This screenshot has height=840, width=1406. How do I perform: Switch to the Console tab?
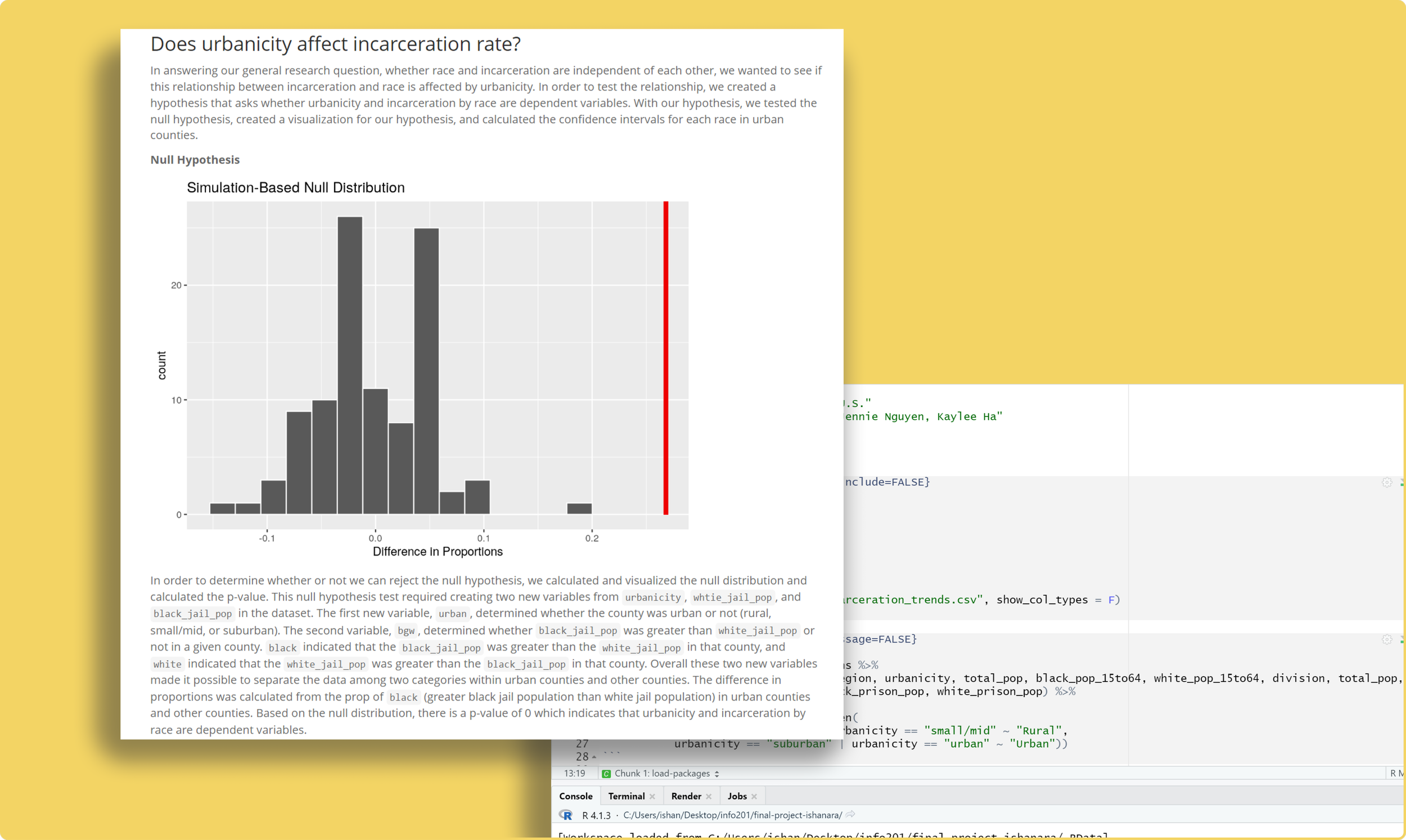(576, 796)
